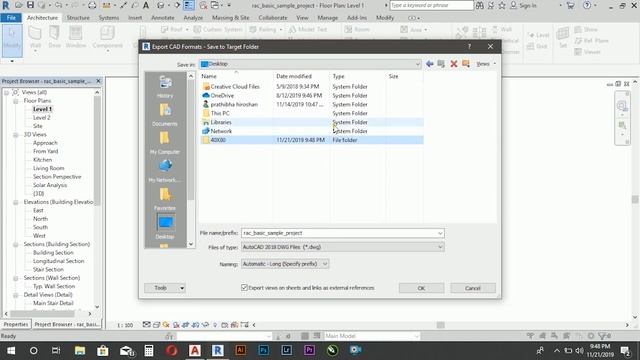
Task: Select the OneDrive folder entry
Action: pyautogui.click(x=312, y=96)
